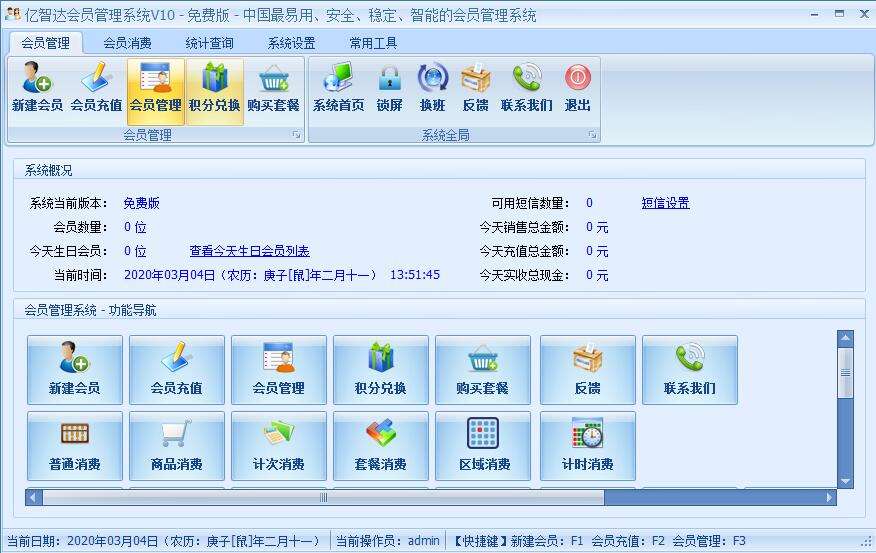Click 今天充值总金额 label

click(524, 251)
